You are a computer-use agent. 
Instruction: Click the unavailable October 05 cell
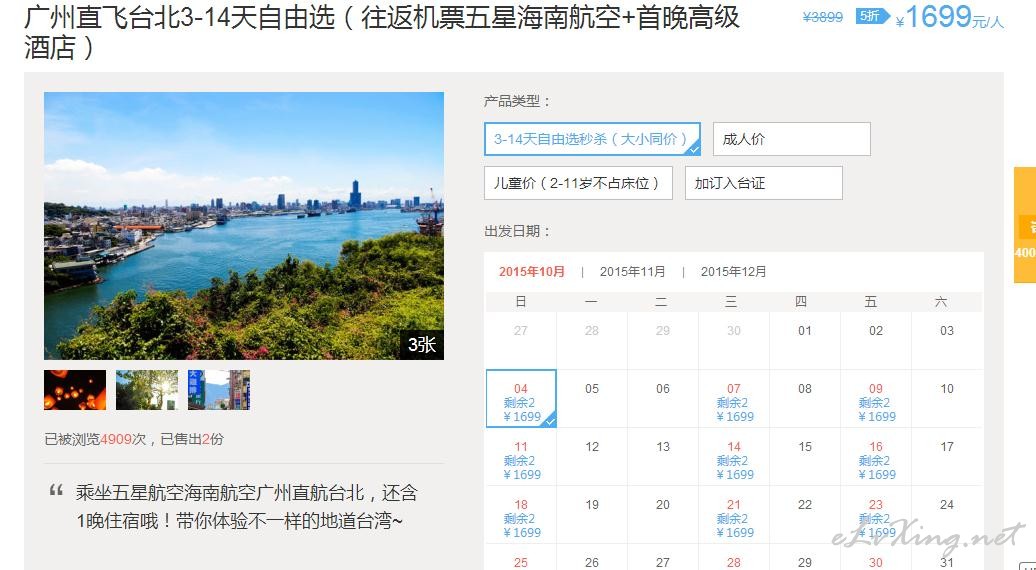point(592,398)
